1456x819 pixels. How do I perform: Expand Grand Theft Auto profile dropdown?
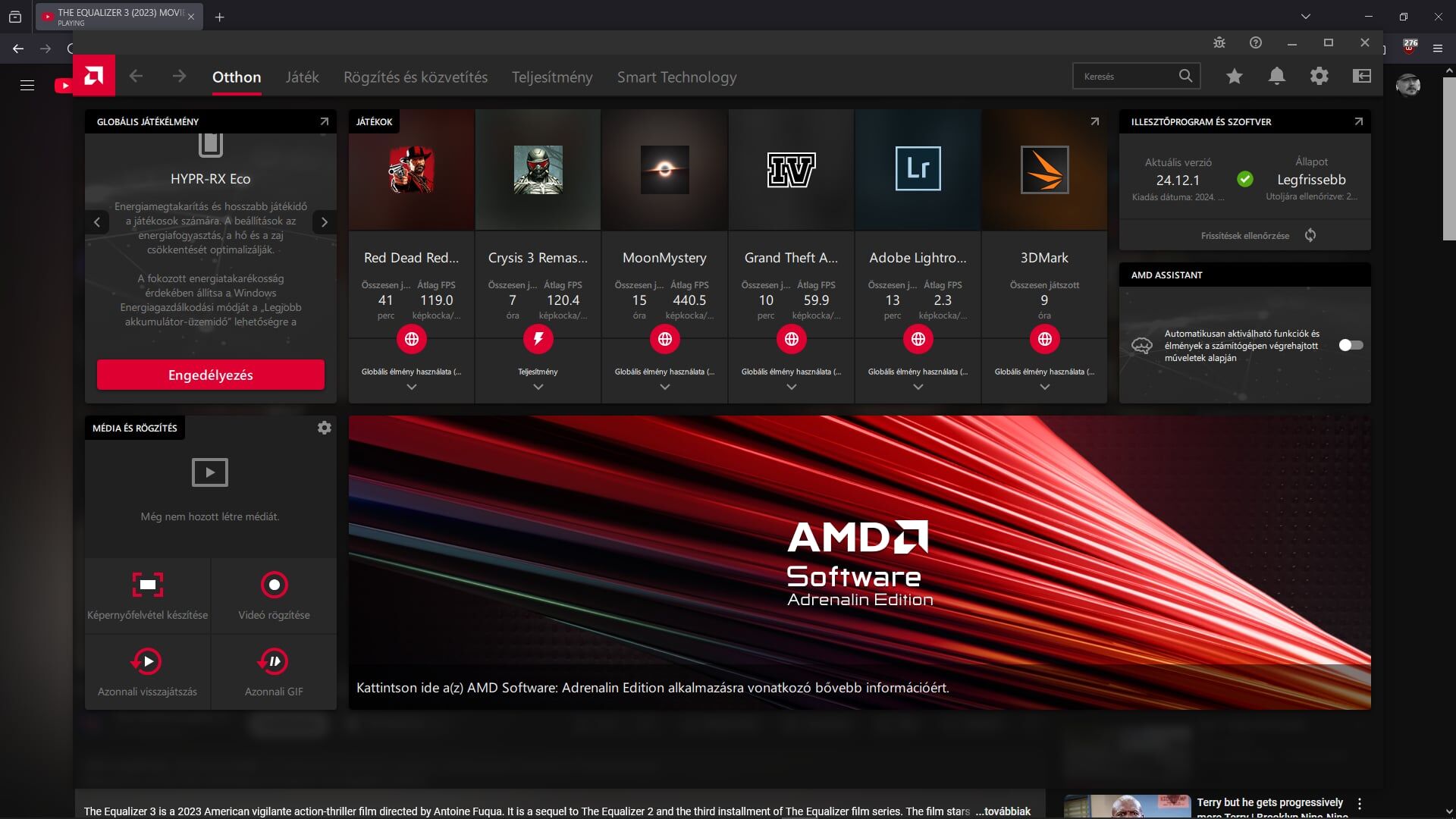(x=792, y=387)
